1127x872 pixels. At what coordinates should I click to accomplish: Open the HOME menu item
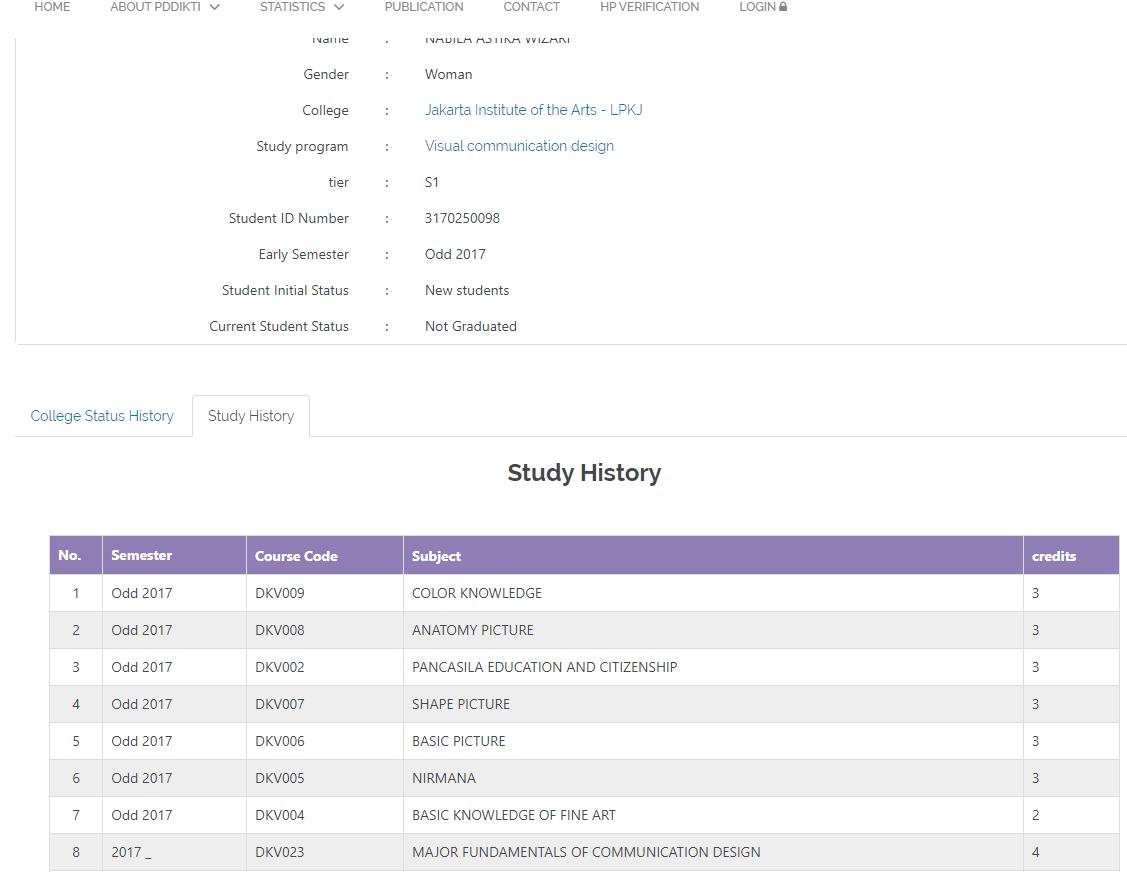click(x=52, y=7)
